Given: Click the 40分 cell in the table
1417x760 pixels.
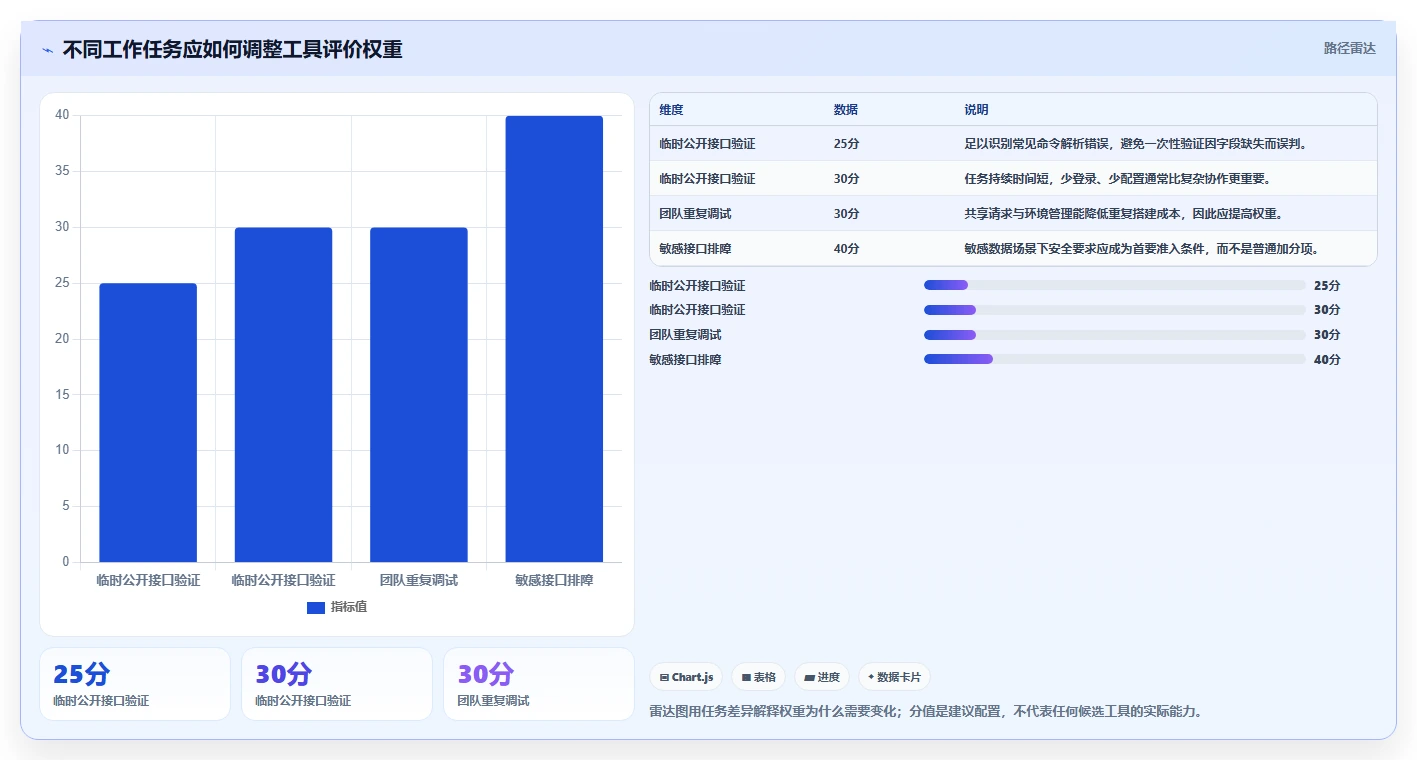Looking at the screenshot, I should 847,248.
